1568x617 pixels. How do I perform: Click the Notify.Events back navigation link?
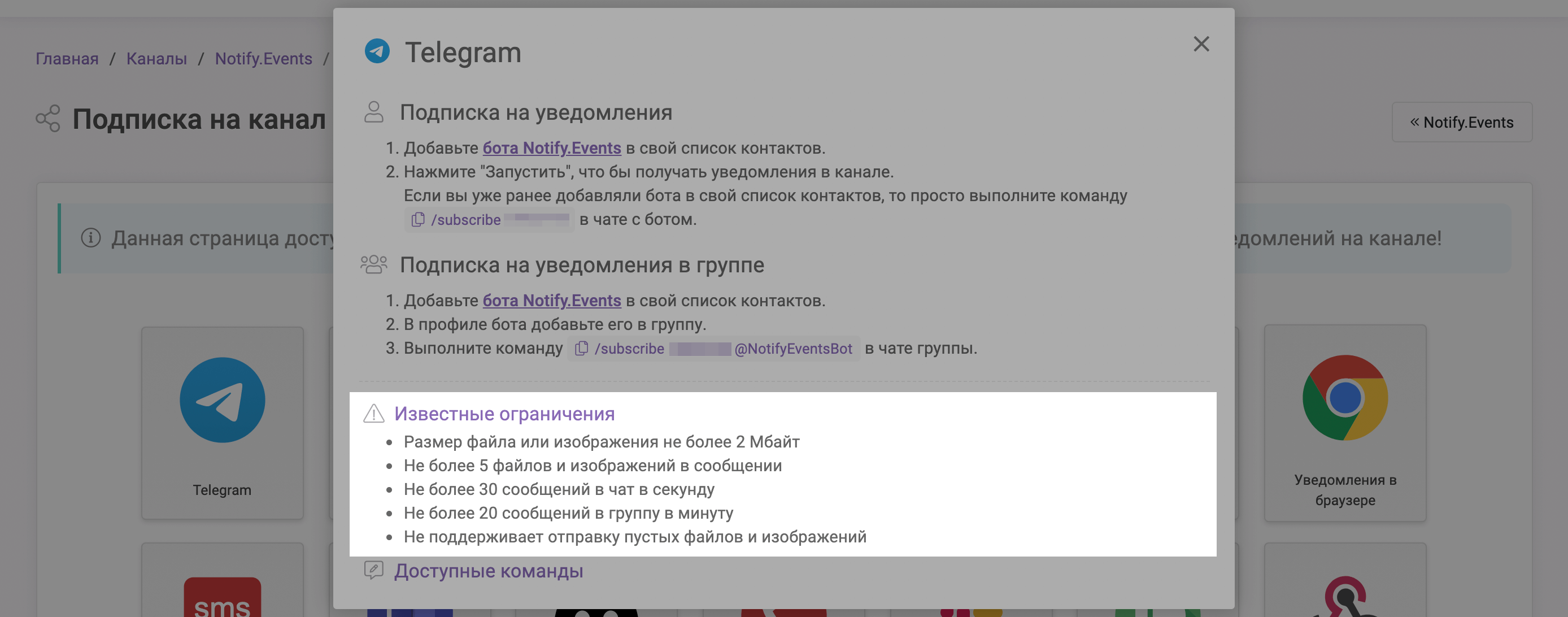click(x=1462, y=122)
